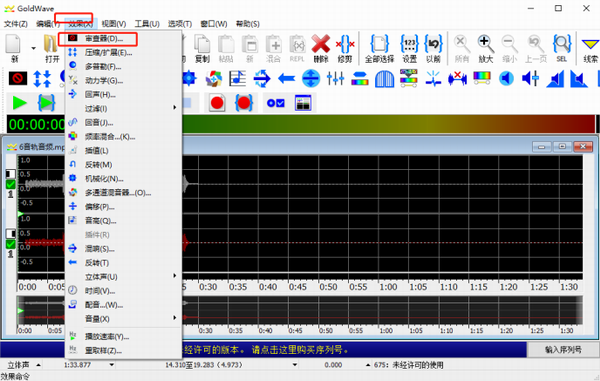
Task: Click the Fade Out speaker ramp icon
Action: 579,79
